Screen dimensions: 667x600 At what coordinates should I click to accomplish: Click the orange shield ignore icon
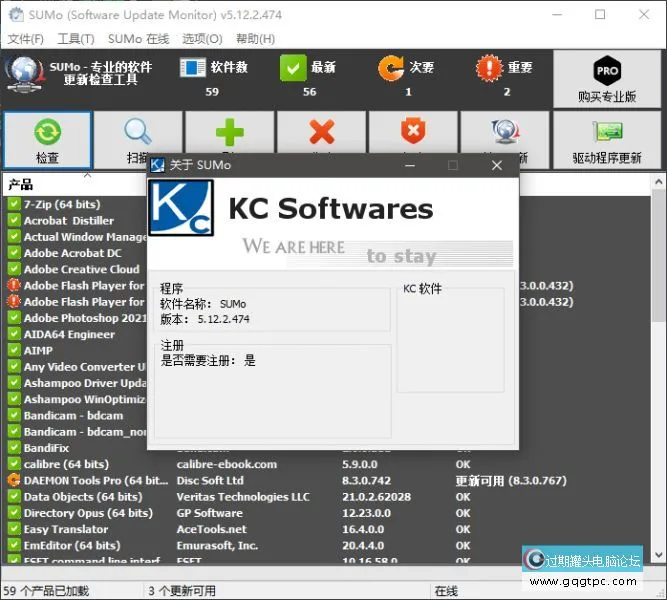(x=412, y=133)
